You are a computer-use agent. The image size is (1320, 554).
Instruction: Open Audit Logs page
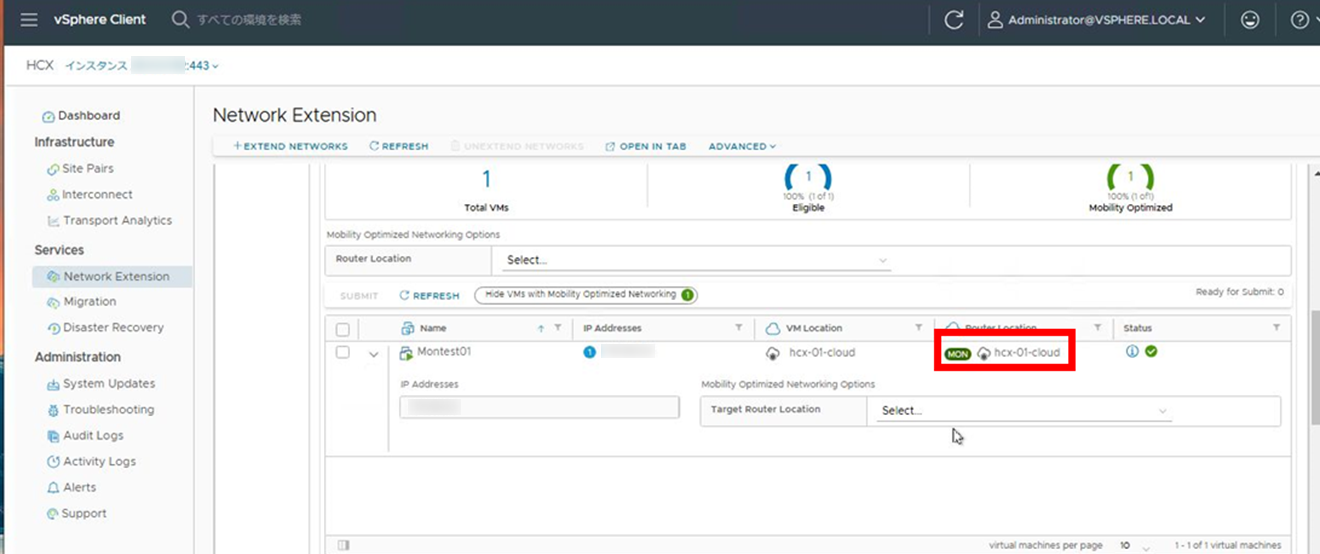[85, 436]
